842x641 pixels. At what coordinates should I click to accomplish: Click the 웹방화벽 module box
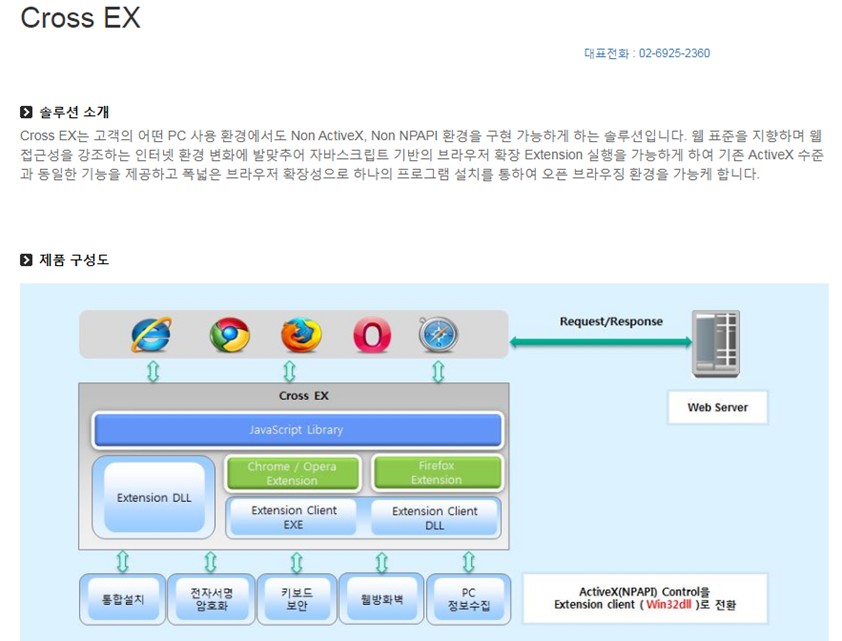click(381, 599)
